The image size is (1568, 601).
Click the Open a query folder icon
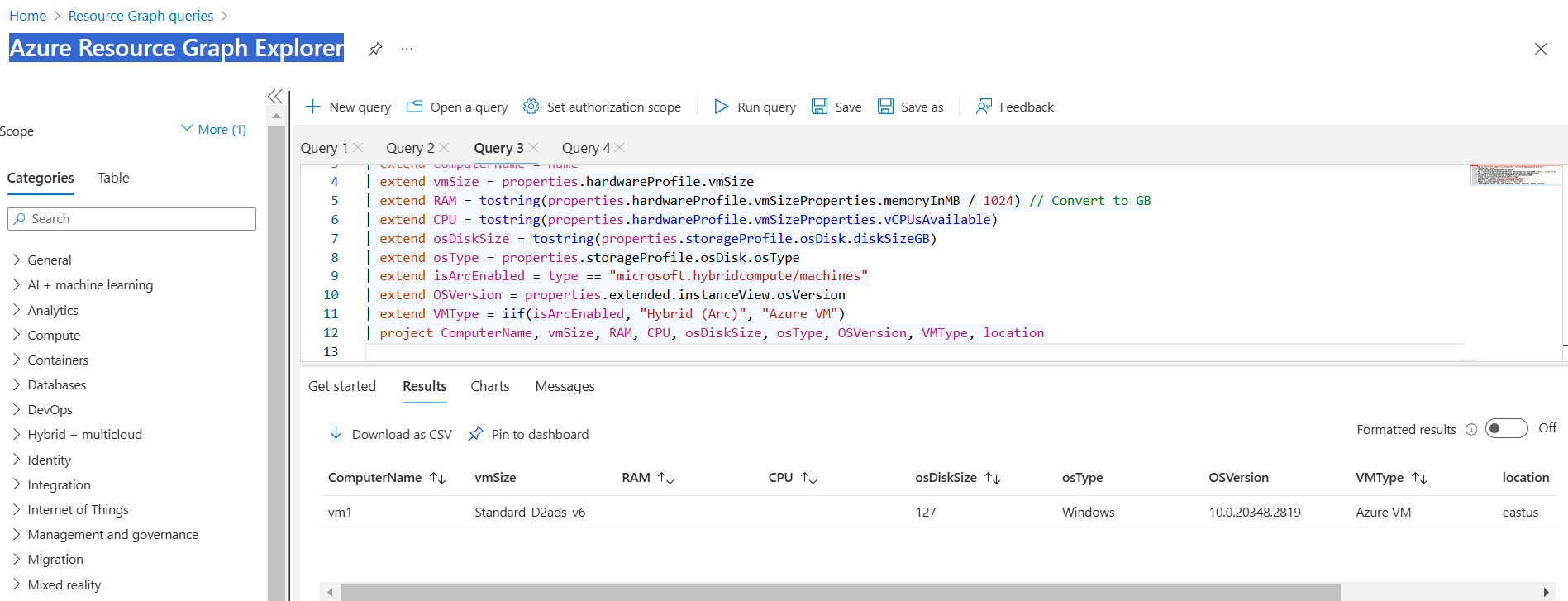click(x=415, y=107)
